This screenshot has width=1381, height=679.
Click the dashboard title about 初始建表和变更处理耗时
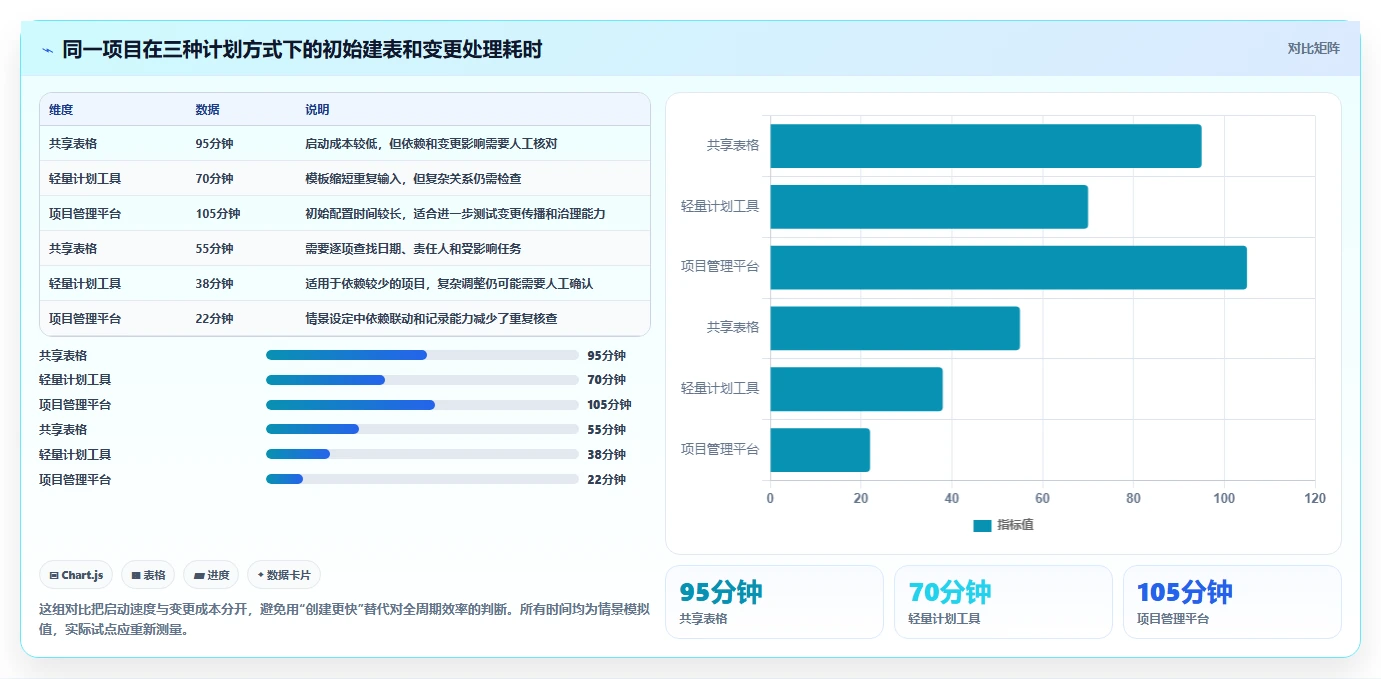pyautogui.click(x=302, y=50)
